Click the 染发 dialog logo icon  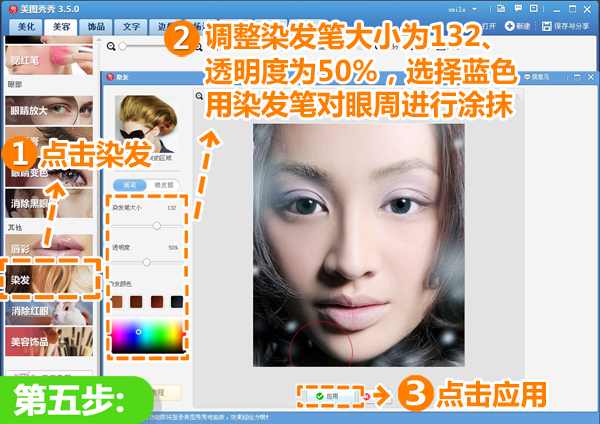110,77
